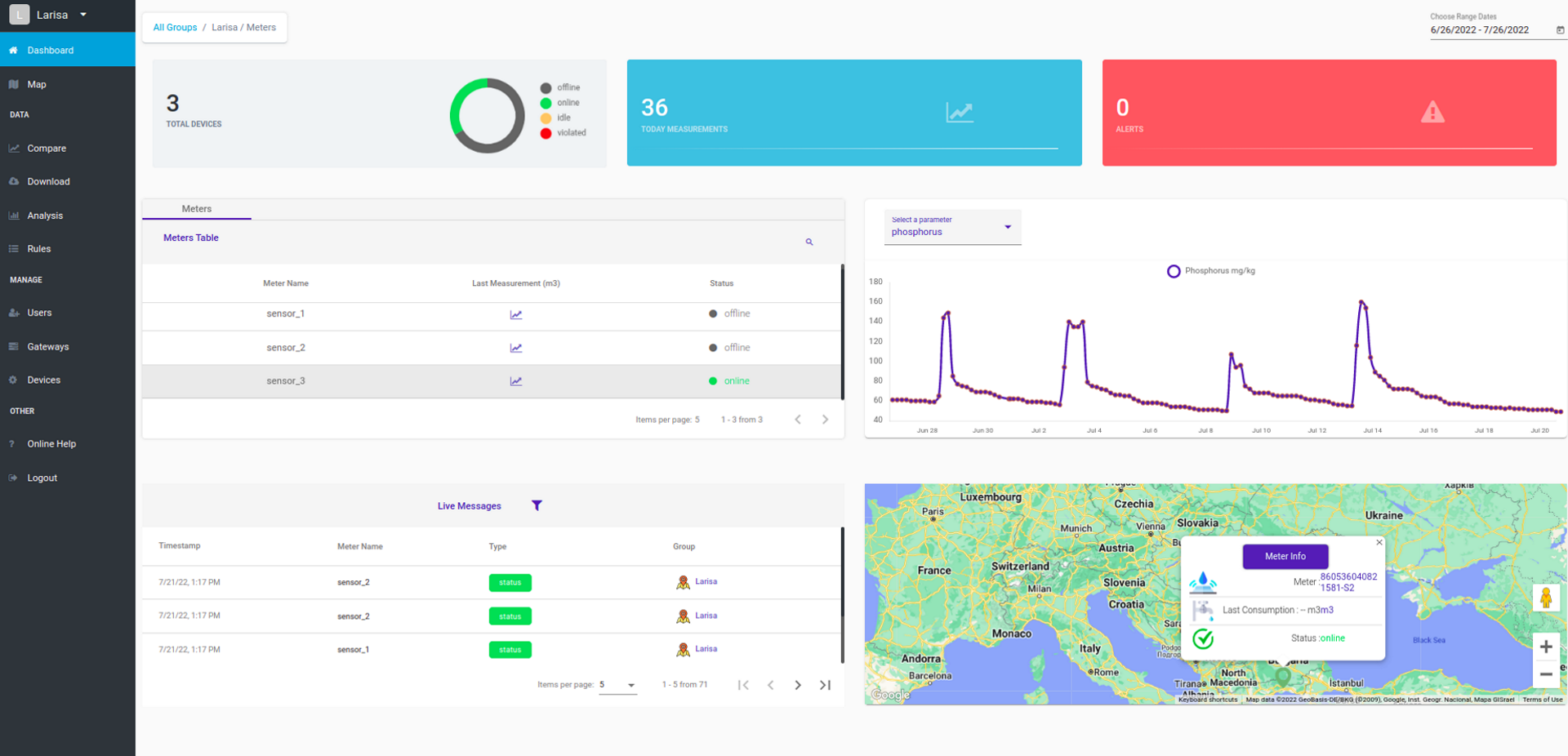Click the water drop meter icon in popup

[1203, 582]
